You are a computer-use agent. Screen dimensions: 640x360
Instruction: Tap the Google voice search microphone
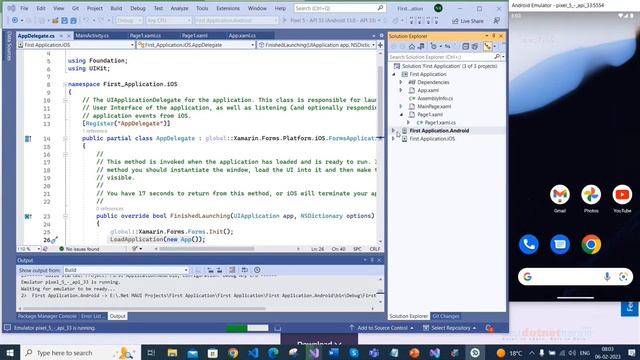607,277
